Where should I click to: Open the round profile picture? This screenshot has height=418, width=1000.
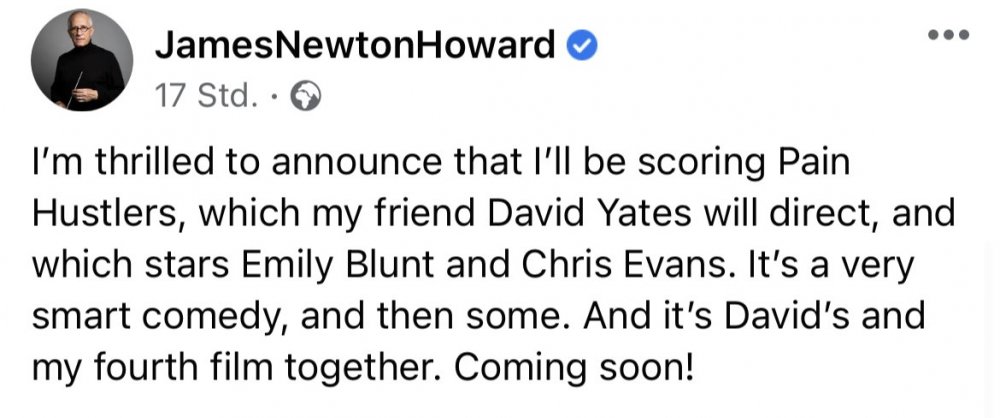tap(82, 60)
